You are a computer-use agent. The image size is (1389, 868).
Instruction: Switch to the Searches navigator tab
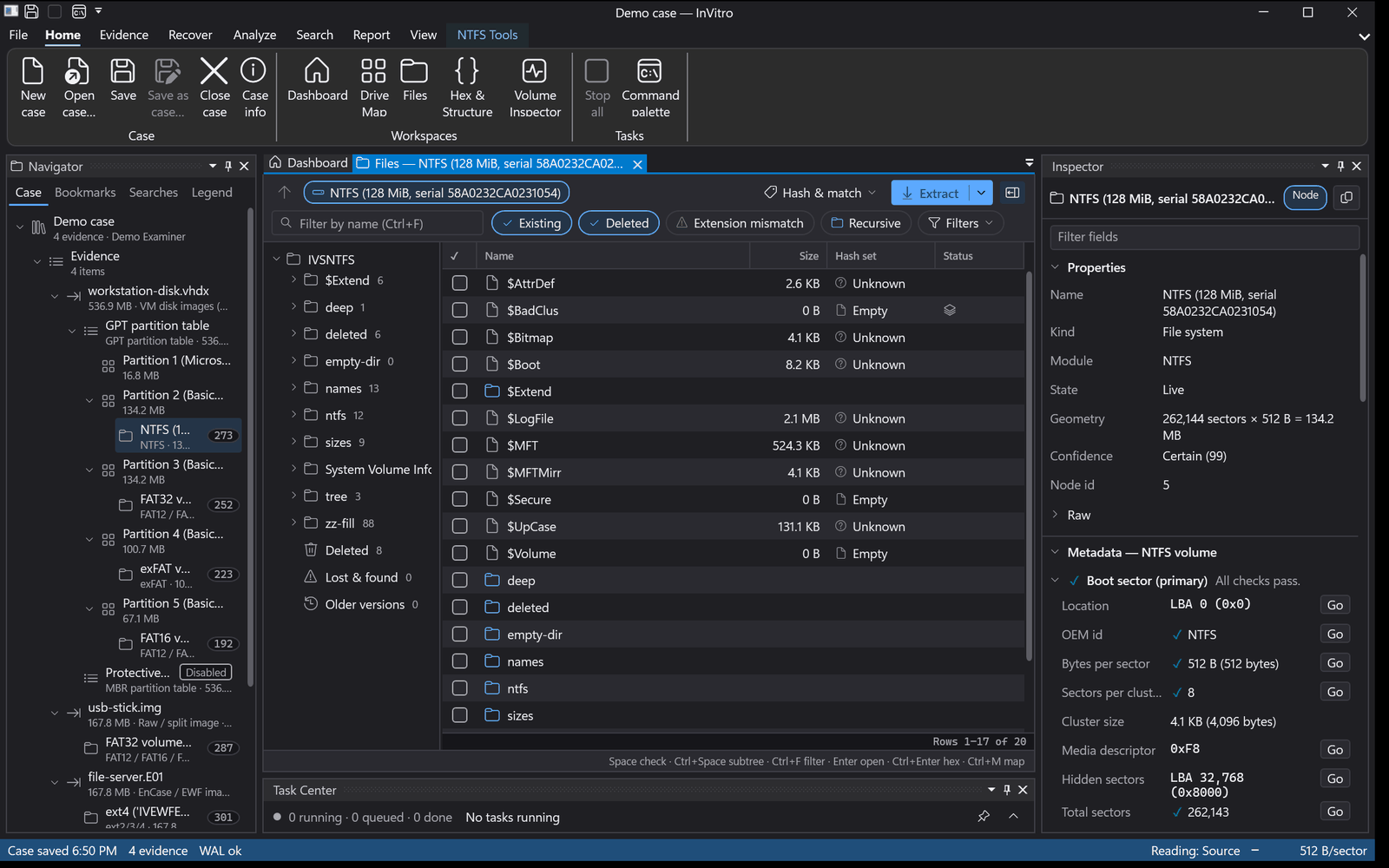(x=154, y=193)
